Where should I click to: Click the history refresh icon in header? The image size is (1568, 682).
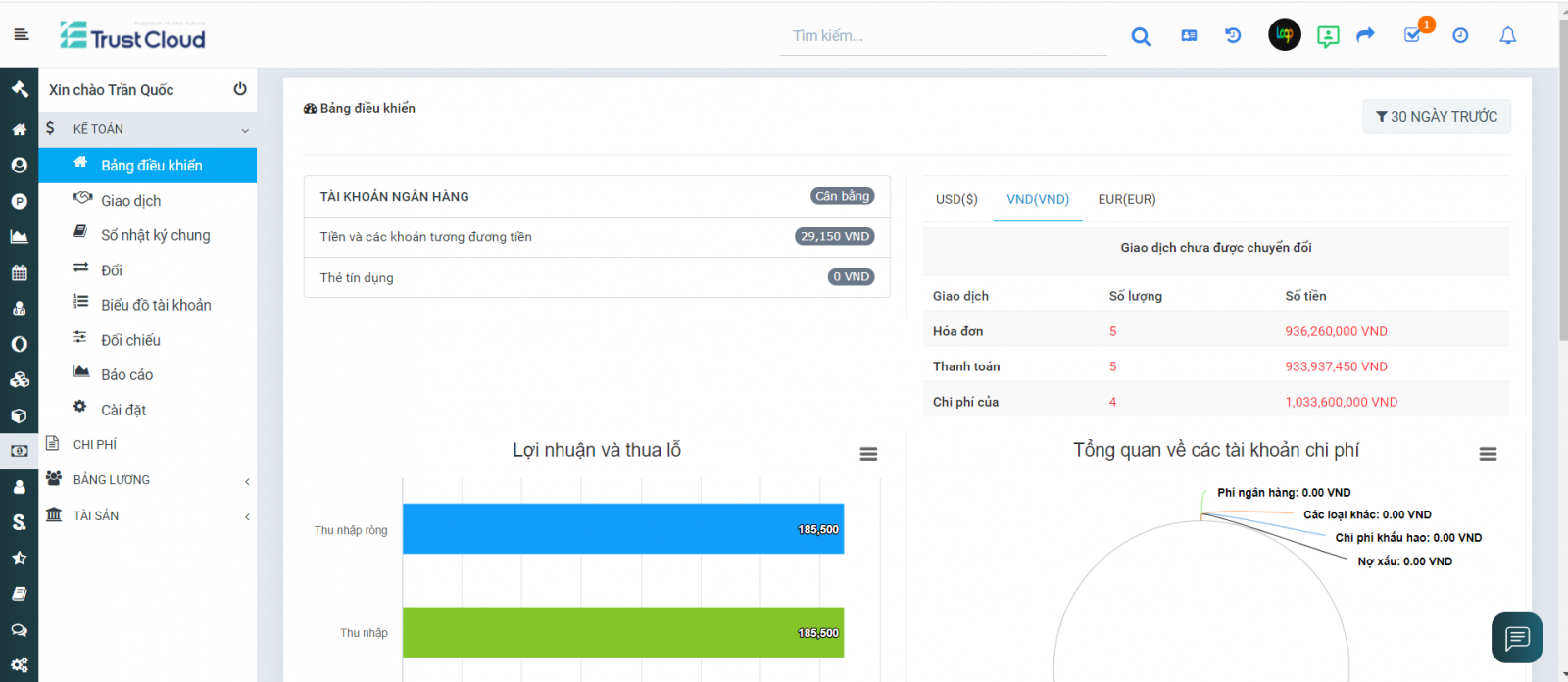(x=1233, y=36)
